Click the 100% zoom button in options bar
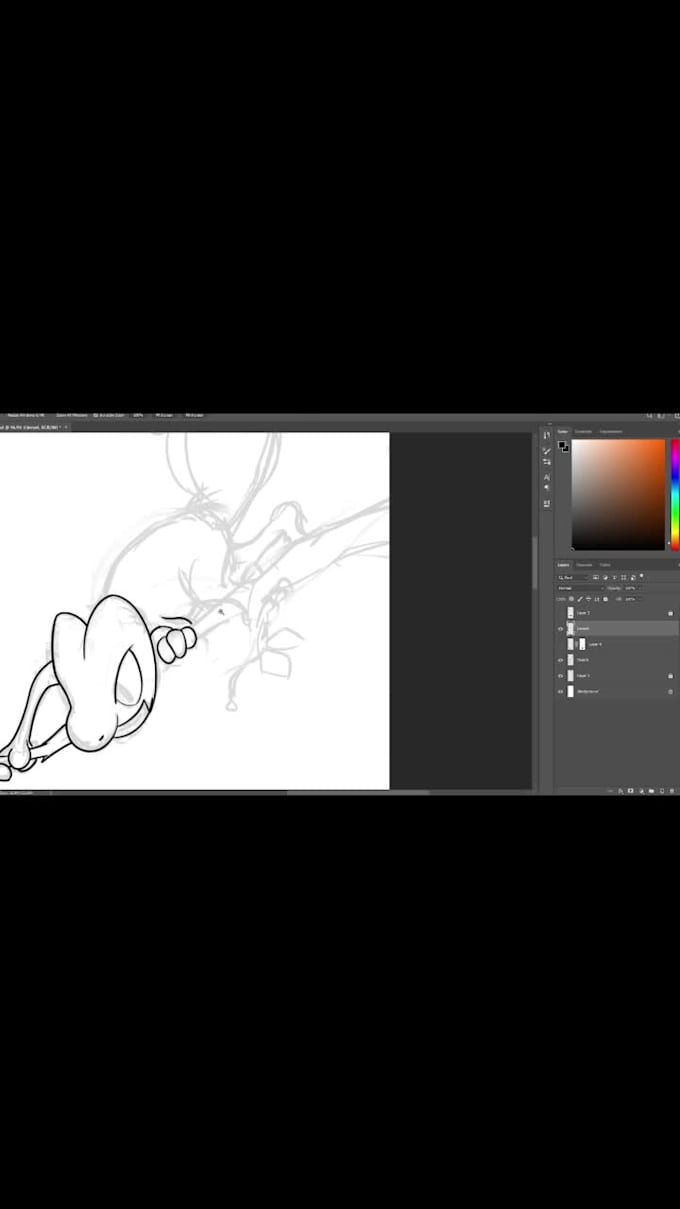 tap(138, 415)
